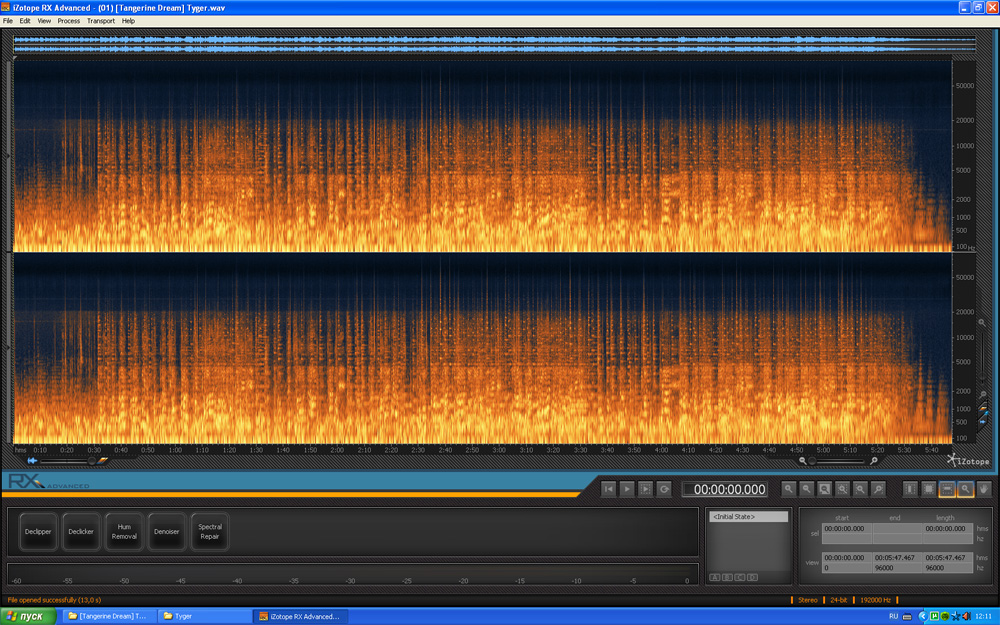The width and height of the screenshot is (1000, 625).
Task: Toggle loop playback button
Action: coord(664,489)
